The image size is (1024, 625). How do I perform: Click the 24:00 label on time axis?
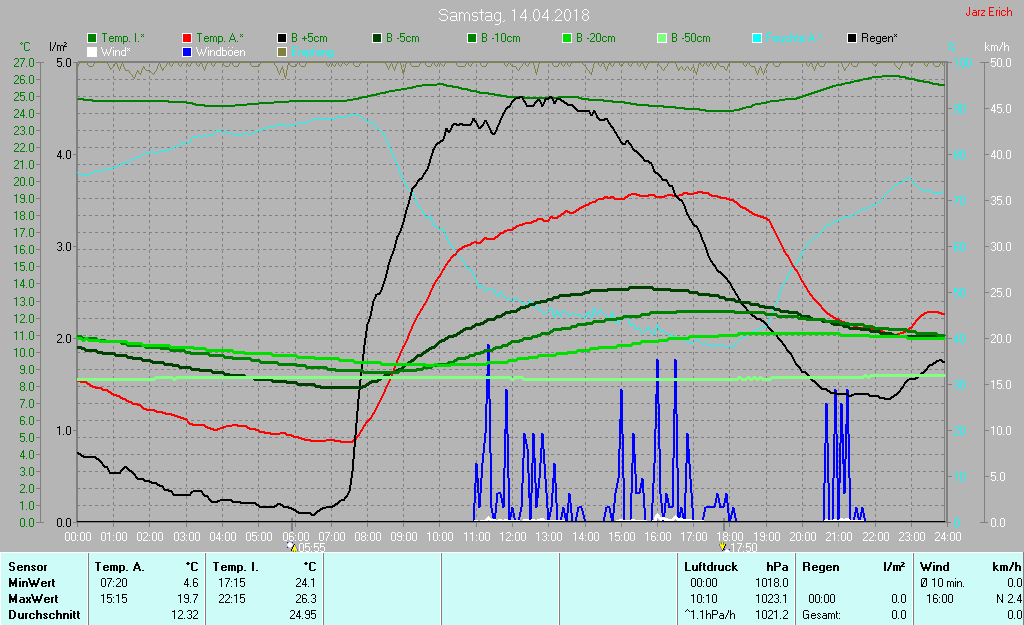[948, 536]
